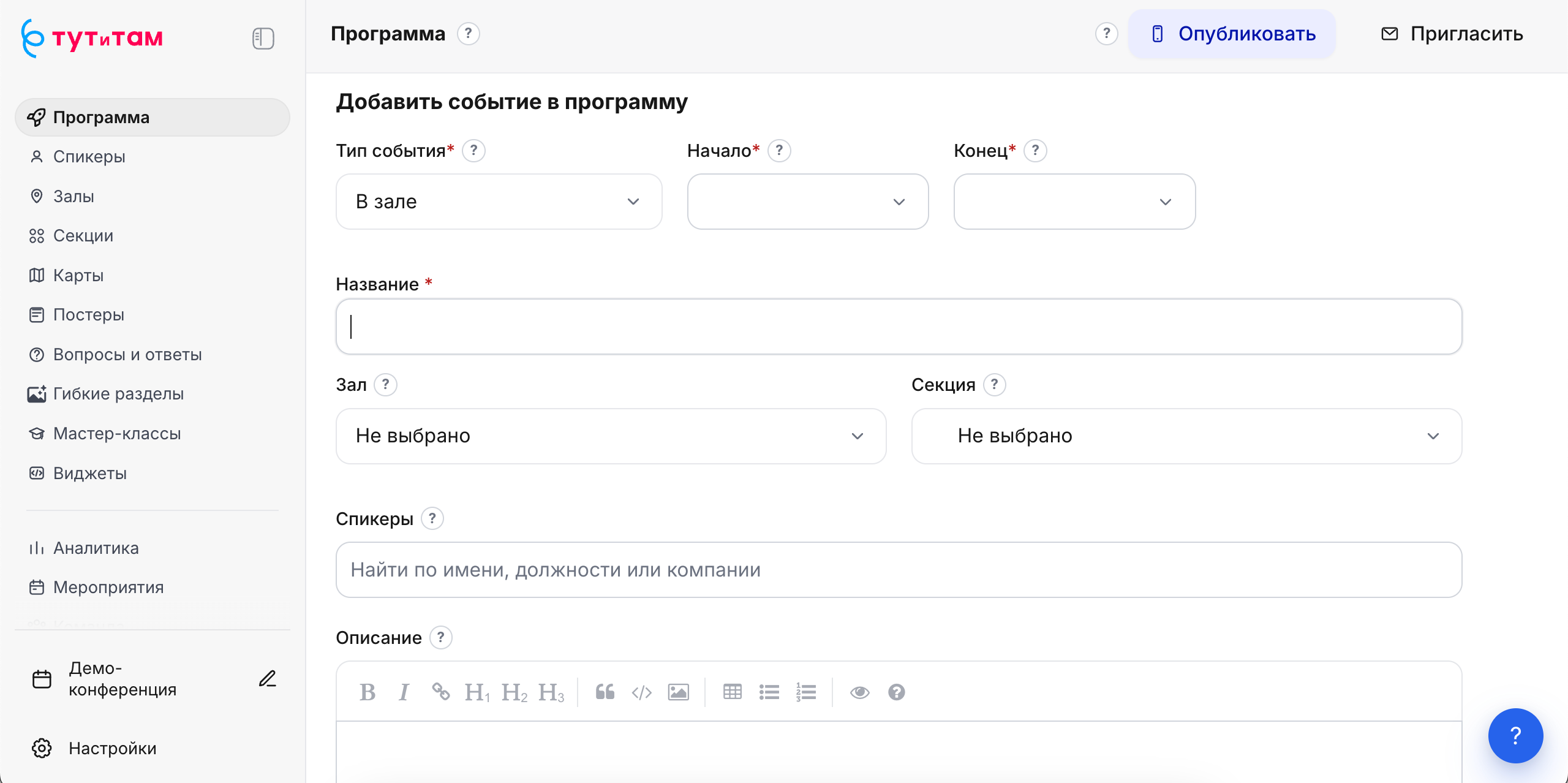Open the Конец time dropdown
Viewport: 1568px width, 783px height.
(1075, 202)
